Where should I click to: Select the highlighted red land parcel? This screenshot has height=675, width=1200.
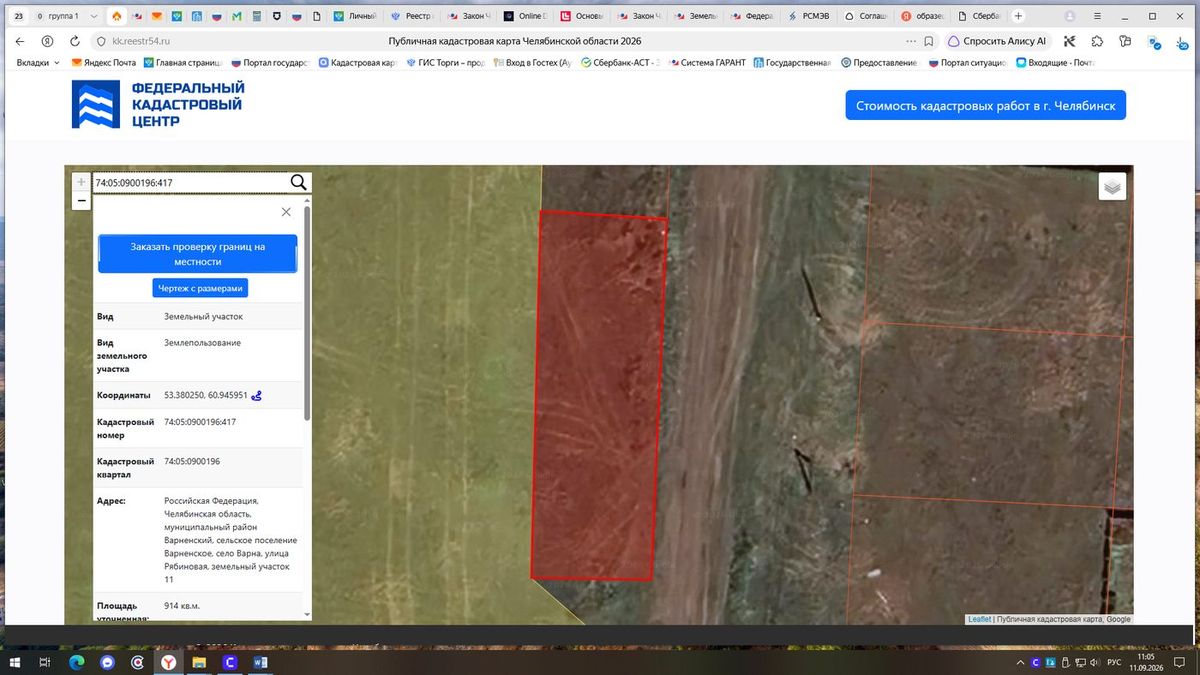coord(598,395)
